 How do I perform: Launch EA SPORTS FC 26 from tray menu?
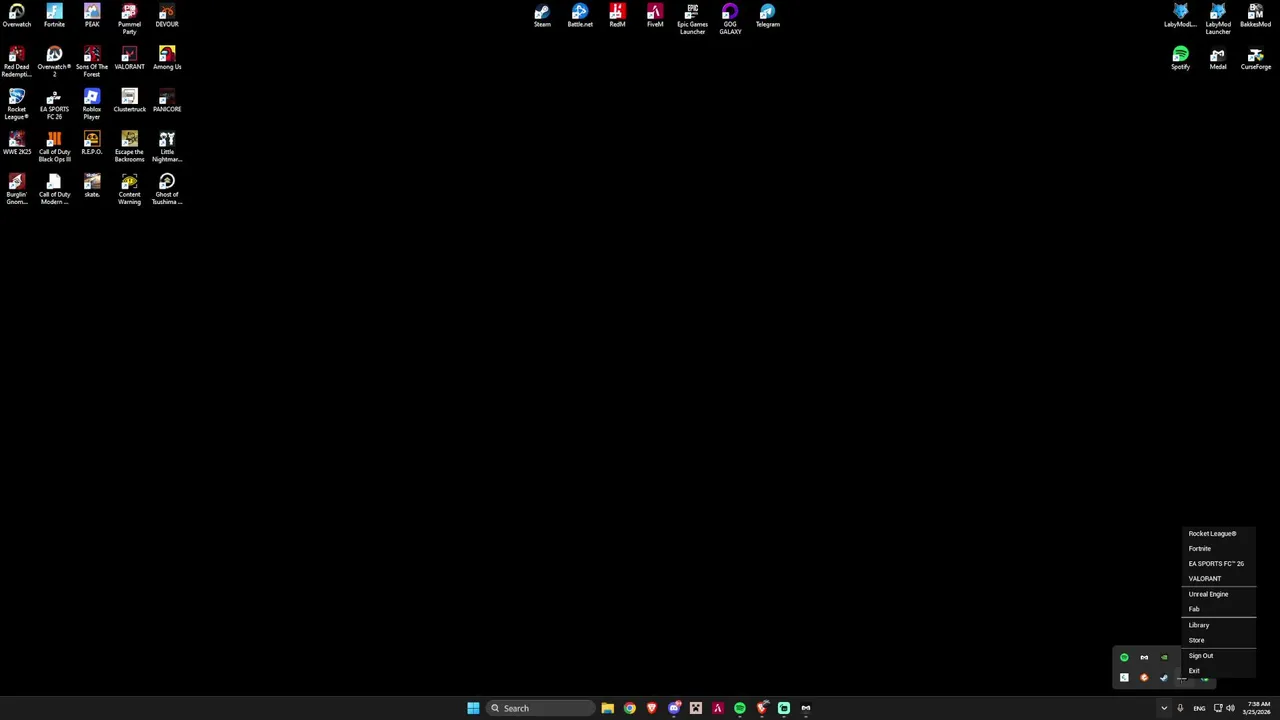(x=1219, y=563)
